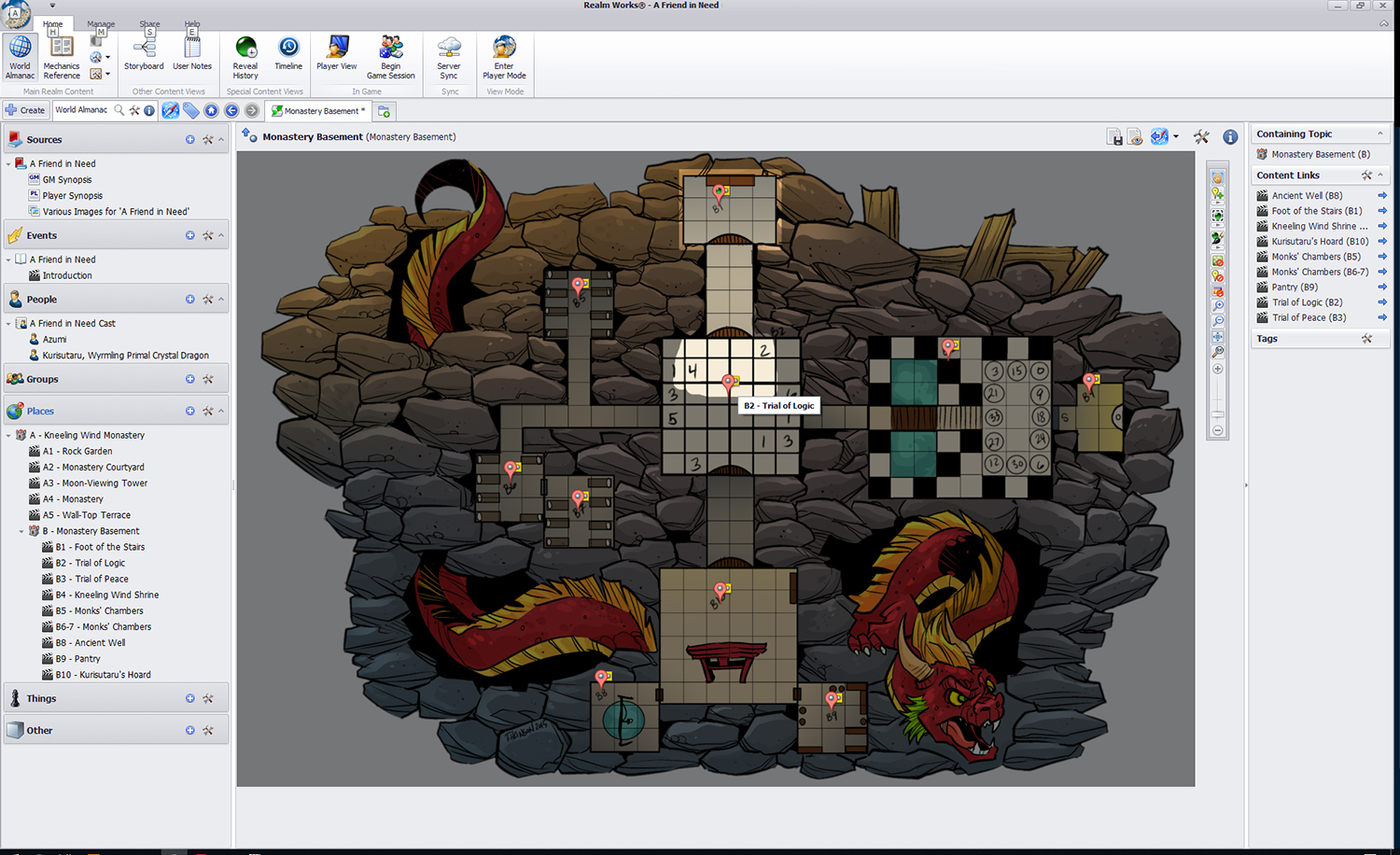Open the Kurisutaru's Hoard (B10) link
This screenshot has width=1400, height=855.
click(x=1320, y=242)
